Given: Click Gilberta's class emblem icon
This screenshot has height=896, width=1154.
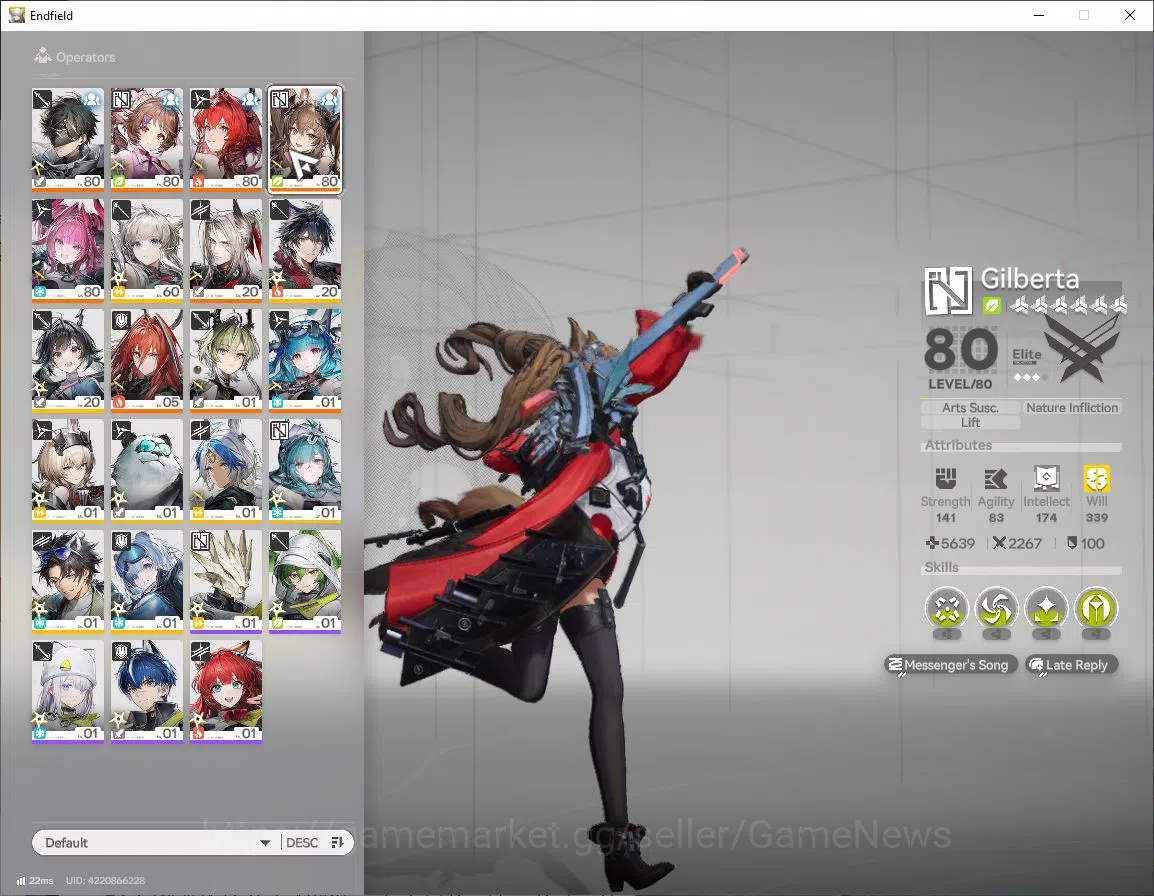Looking at the screenshot, I should click(x=948, y=291).
